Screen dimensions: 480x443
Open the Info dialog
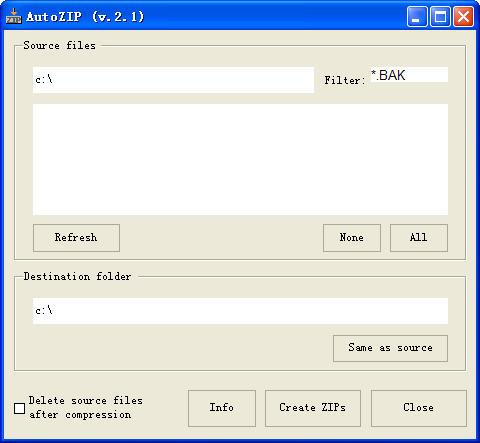coord(222,408)
